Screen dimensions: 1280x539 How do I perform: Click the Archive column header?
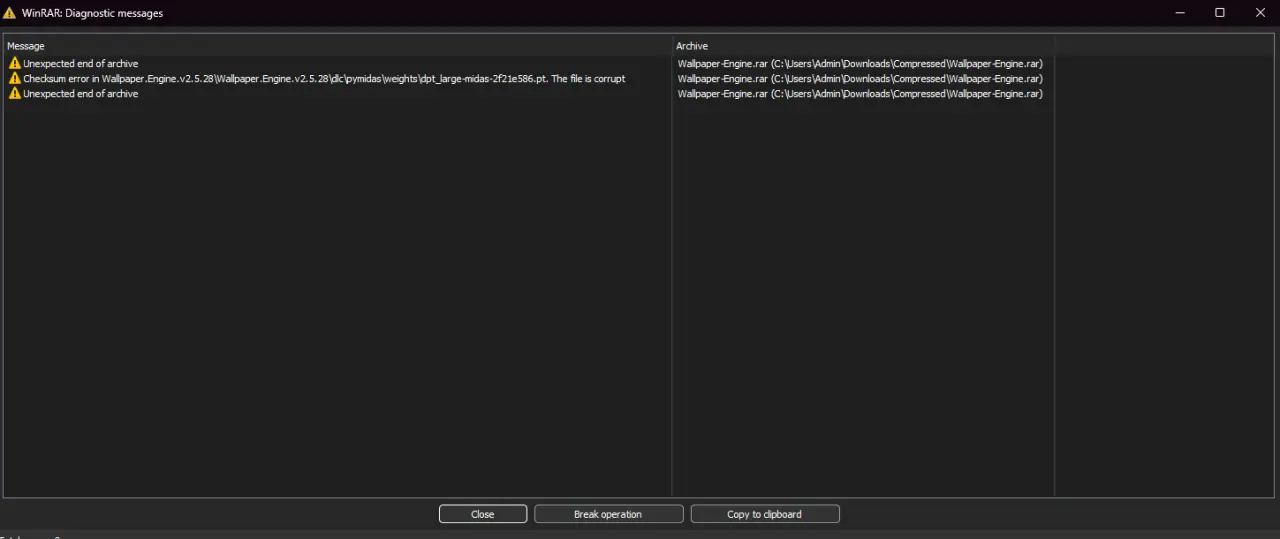pos(864,46)
